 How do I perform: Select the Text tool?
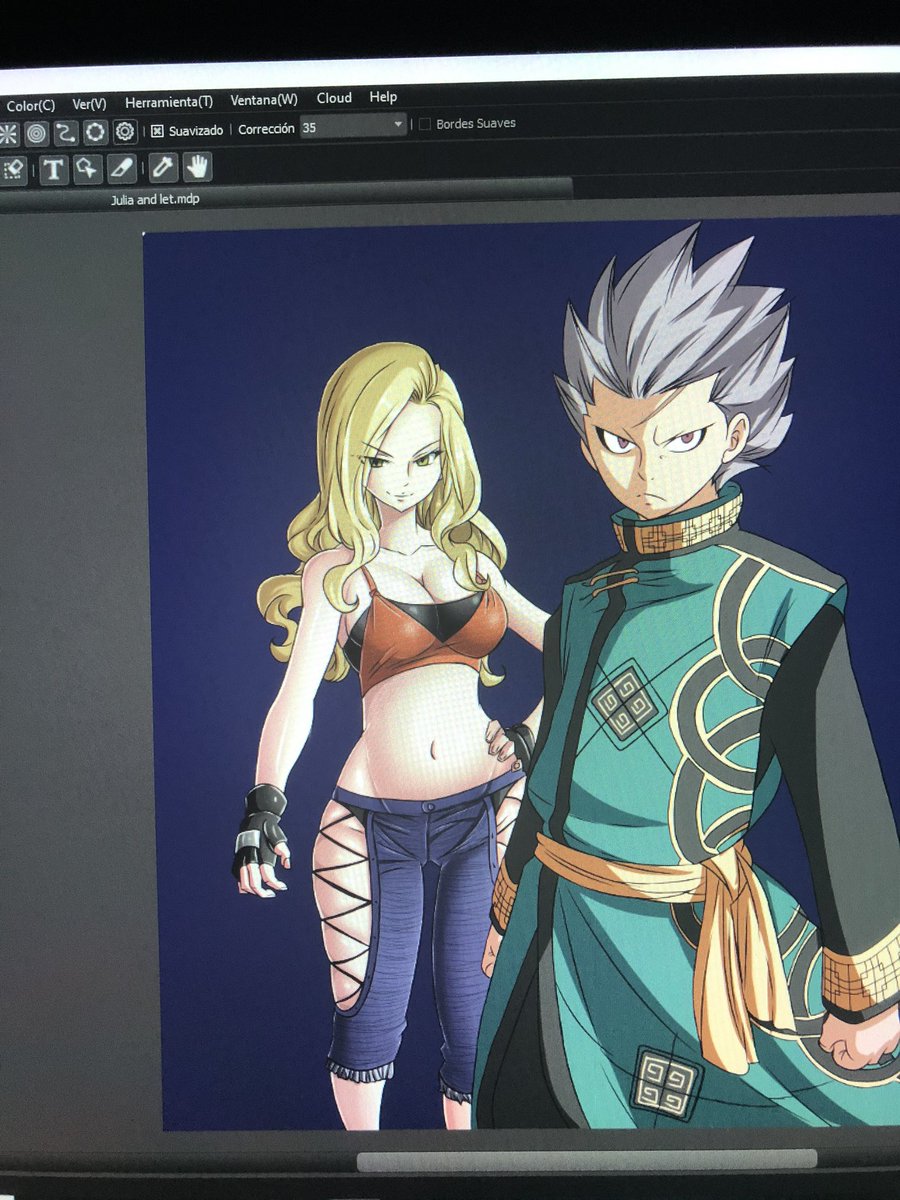53,169
